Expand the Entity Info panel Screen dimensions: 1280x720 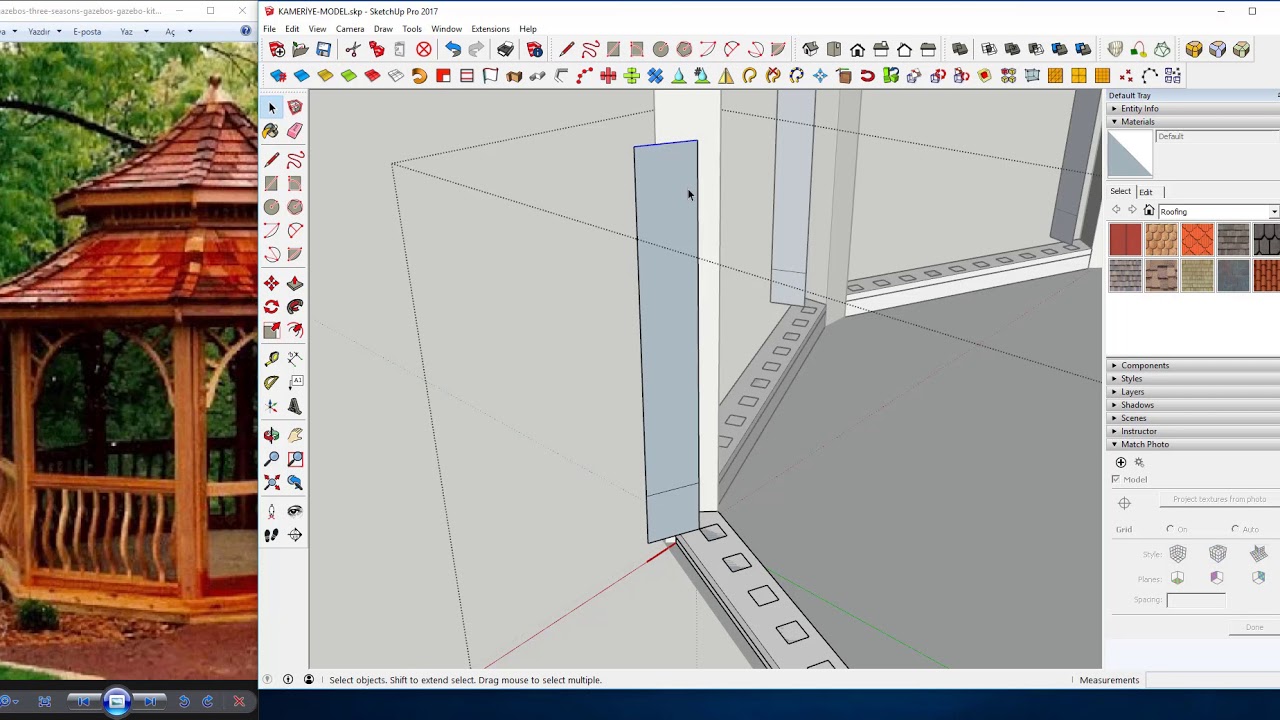[1139, 109]
